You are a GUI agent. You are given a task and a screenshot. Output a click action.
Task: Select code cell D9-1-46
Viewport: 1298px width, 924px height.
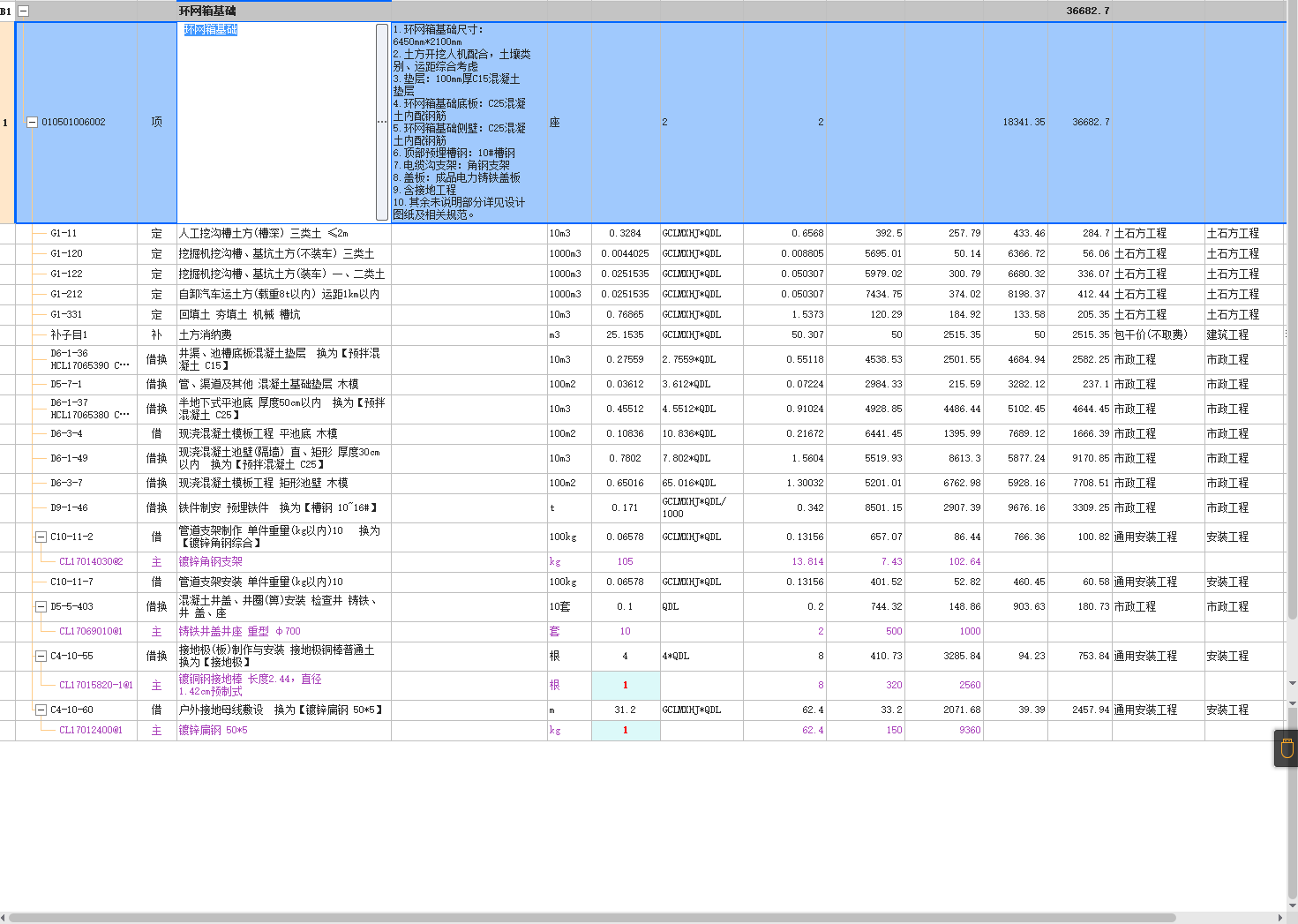coord(69,507)
